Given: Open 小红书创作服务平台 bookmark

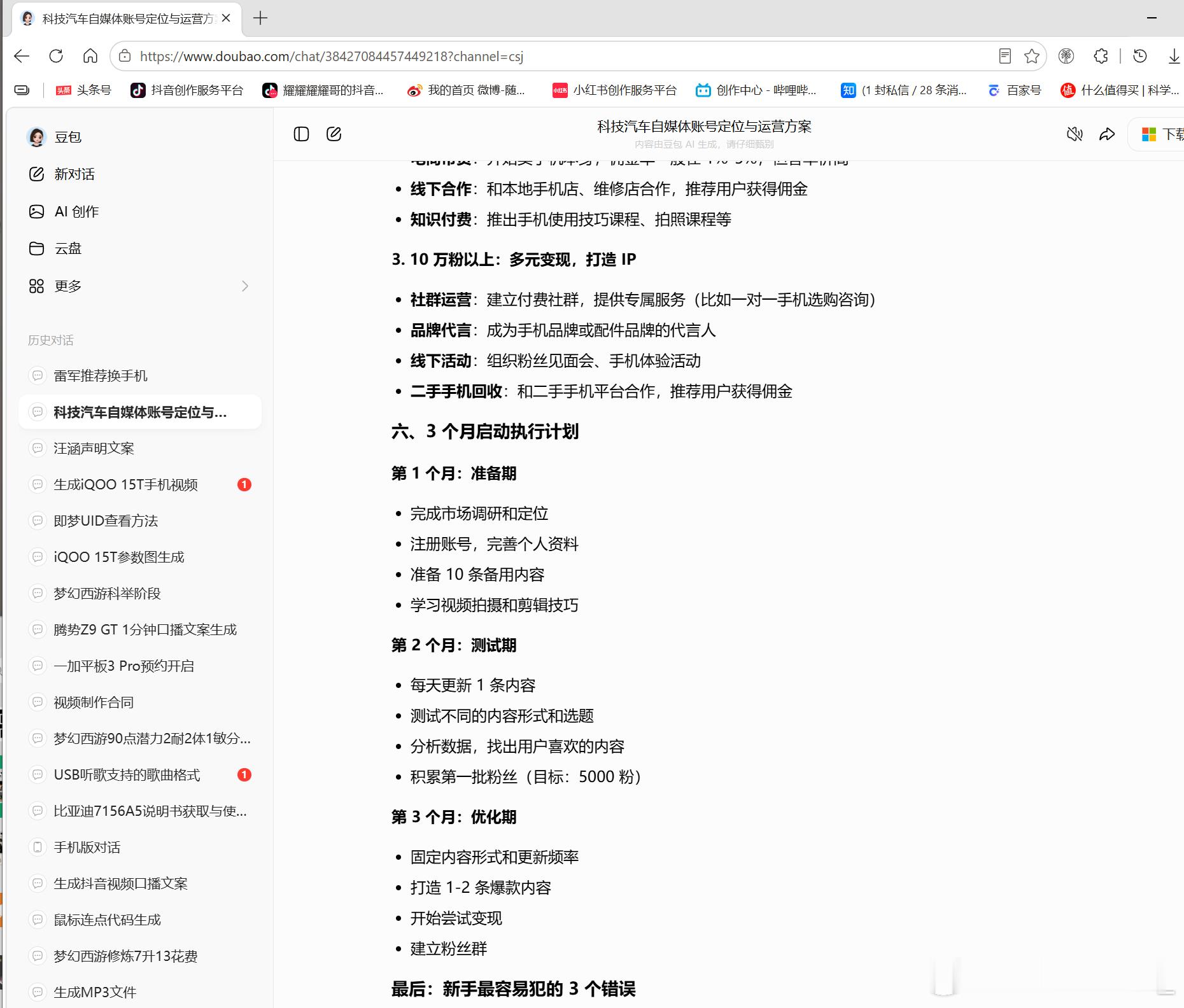Looking at the screenshot, I should 614,90.
